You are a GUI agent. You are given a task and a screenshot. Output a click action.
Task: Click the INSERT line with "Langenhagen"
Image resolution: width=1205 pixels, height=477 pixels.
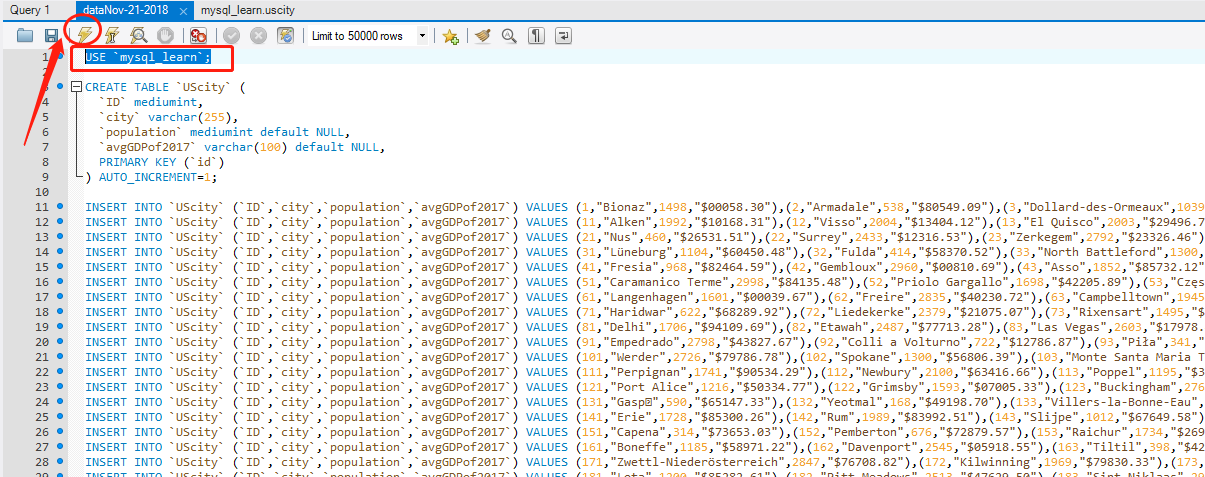coord(644,297)
